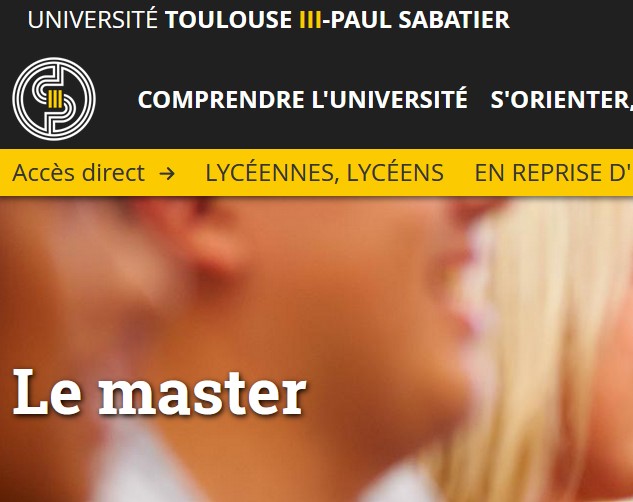The width and height of the screenshot is (633, 502).
Task: Click PAUL SABATIER in the header title
Action: 420,20
